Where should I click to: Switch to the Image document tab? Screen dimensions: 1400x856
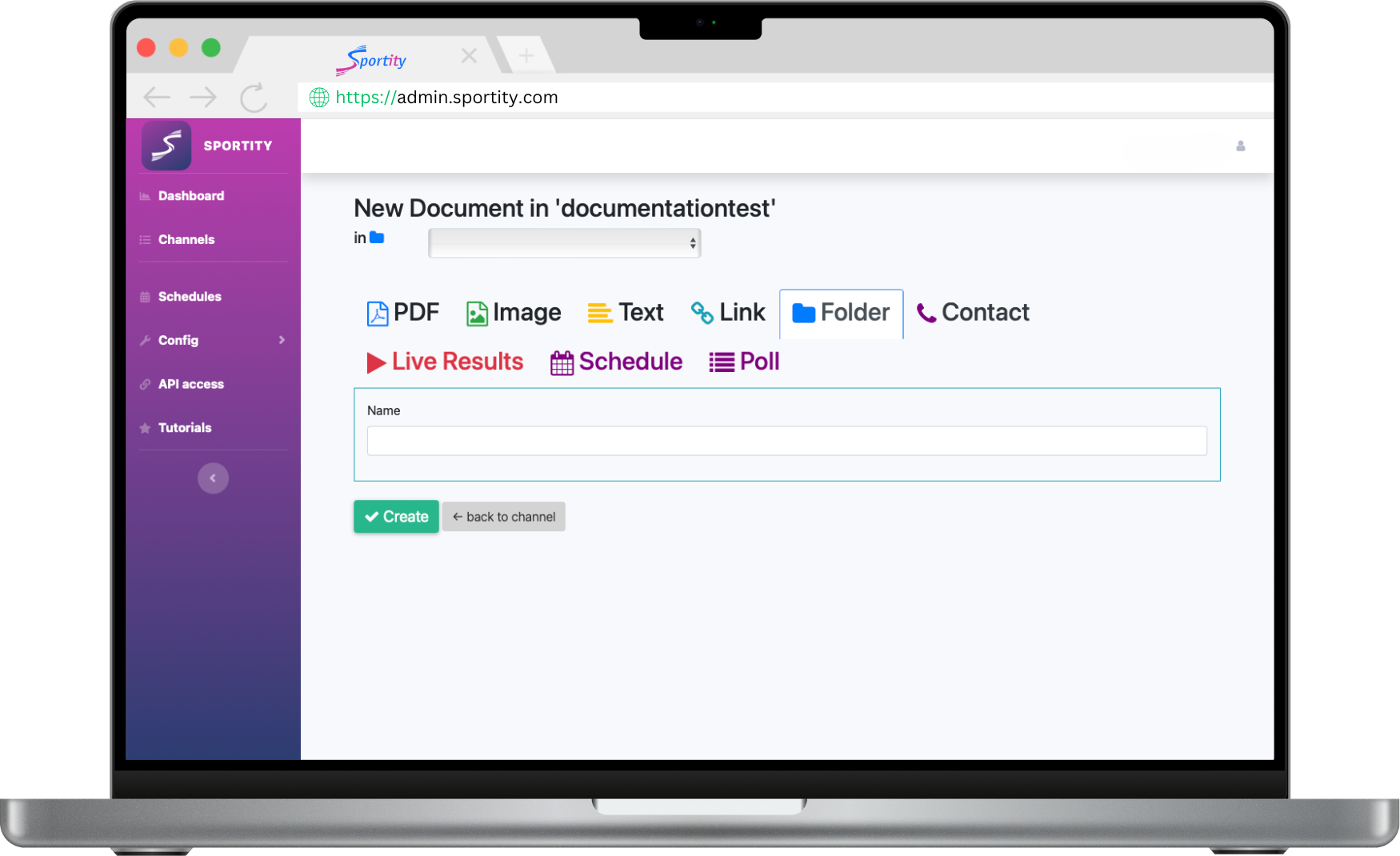pyautogui.click(x=514, y=313)
